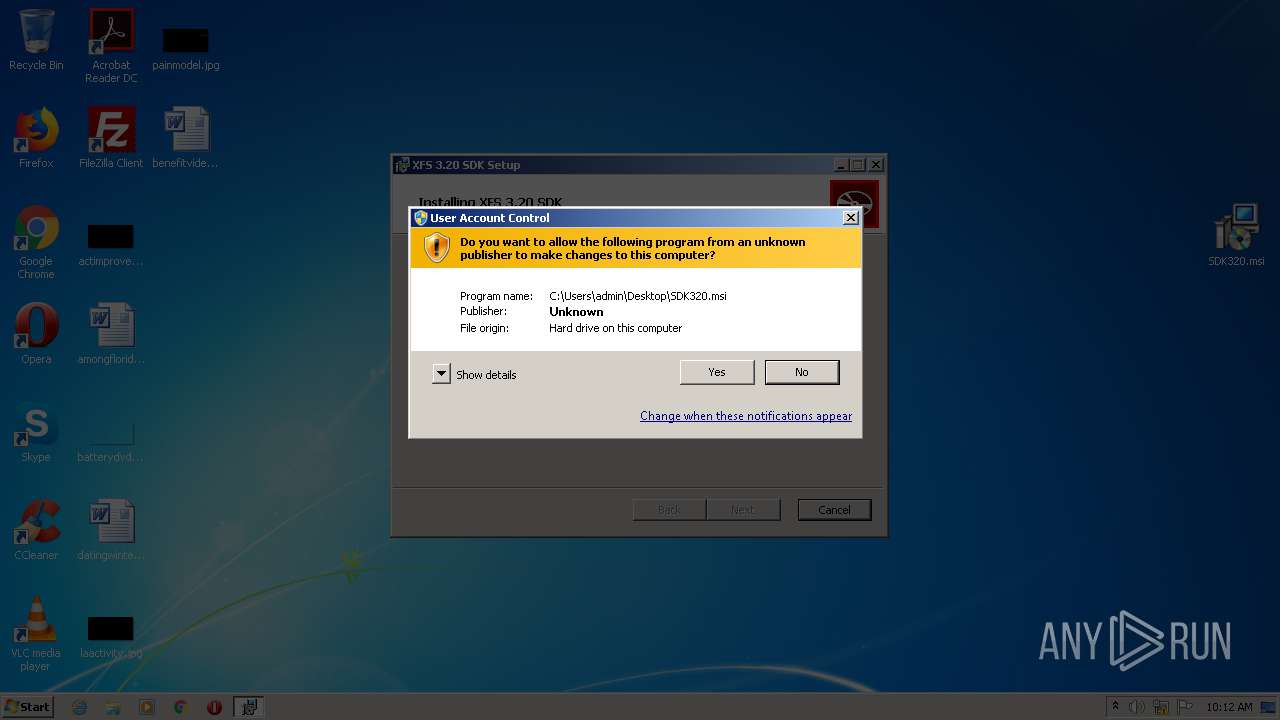
Task: Open 'Change when these notifications appear' link
Action: coord(746,416)
